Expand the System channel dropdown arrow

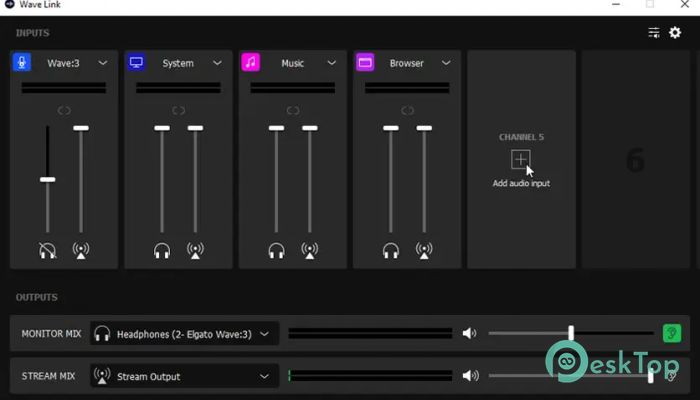point(217,63)
